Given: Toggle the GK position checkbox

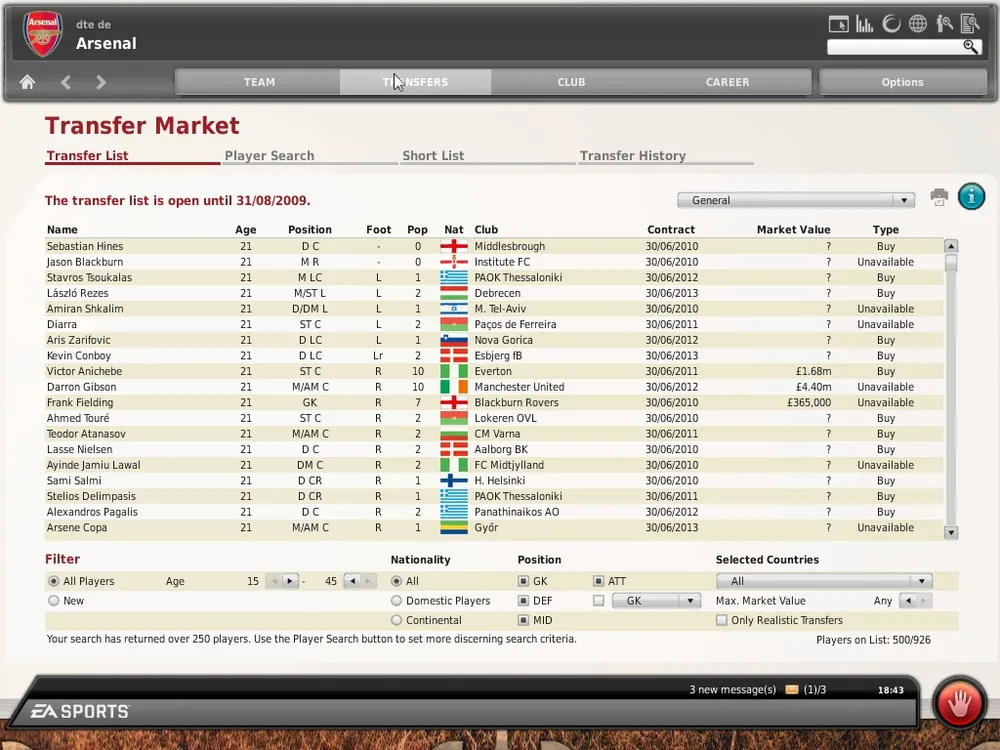Looking at the screenshot, I should tap(523, 581).
